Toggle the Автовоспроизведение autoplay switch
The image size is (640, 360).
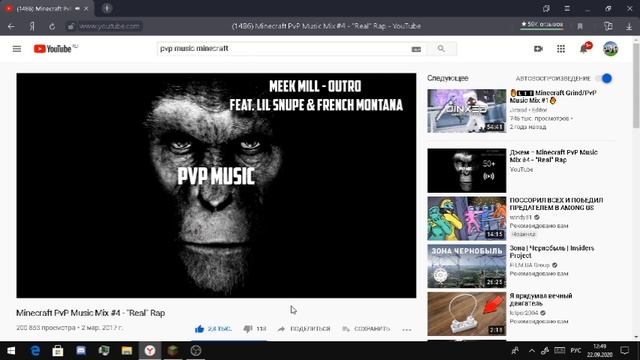(x=604, y=78)
